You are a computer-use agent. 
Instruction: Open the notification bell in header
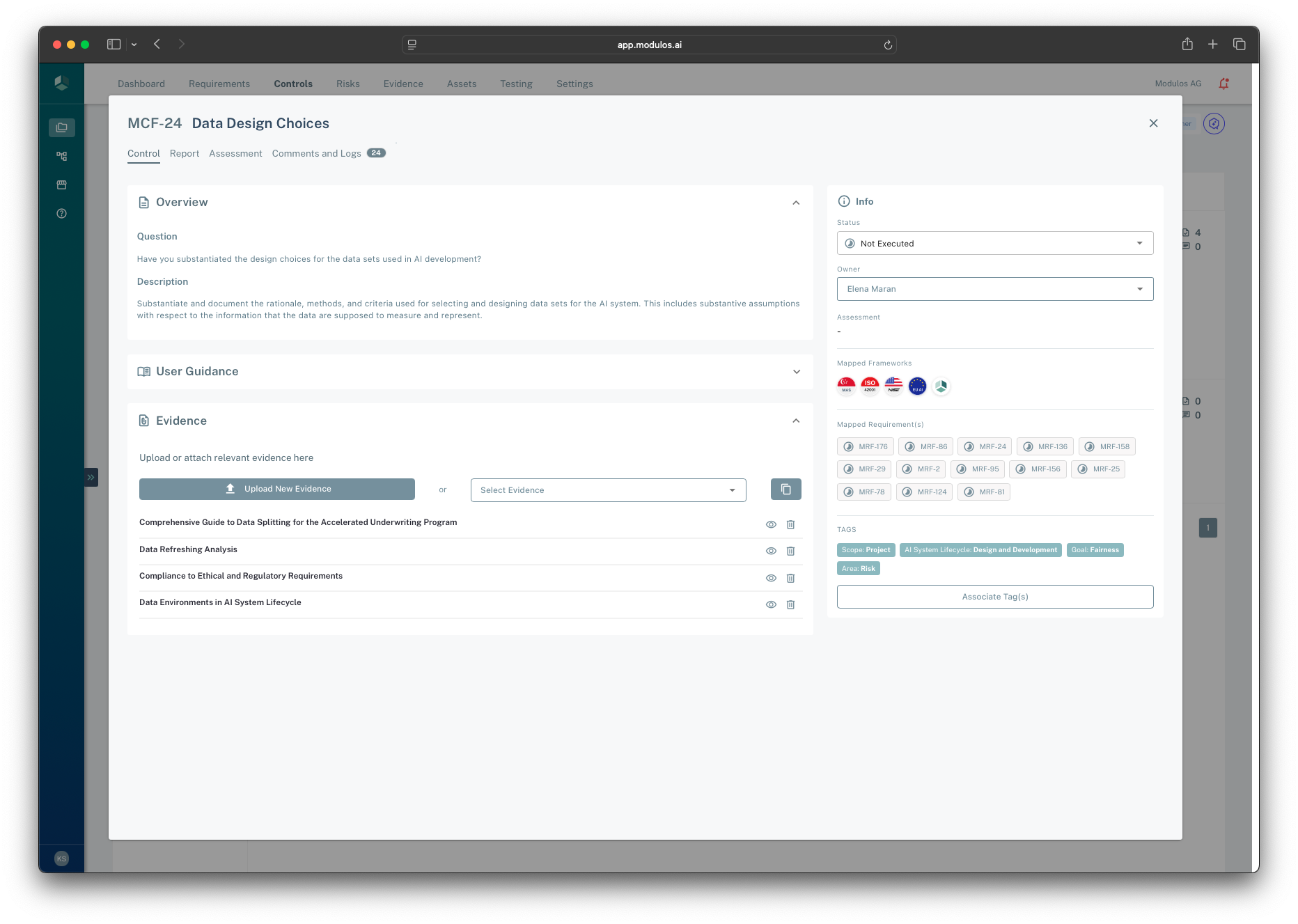pyautogui.click(x=1223, y=84)
